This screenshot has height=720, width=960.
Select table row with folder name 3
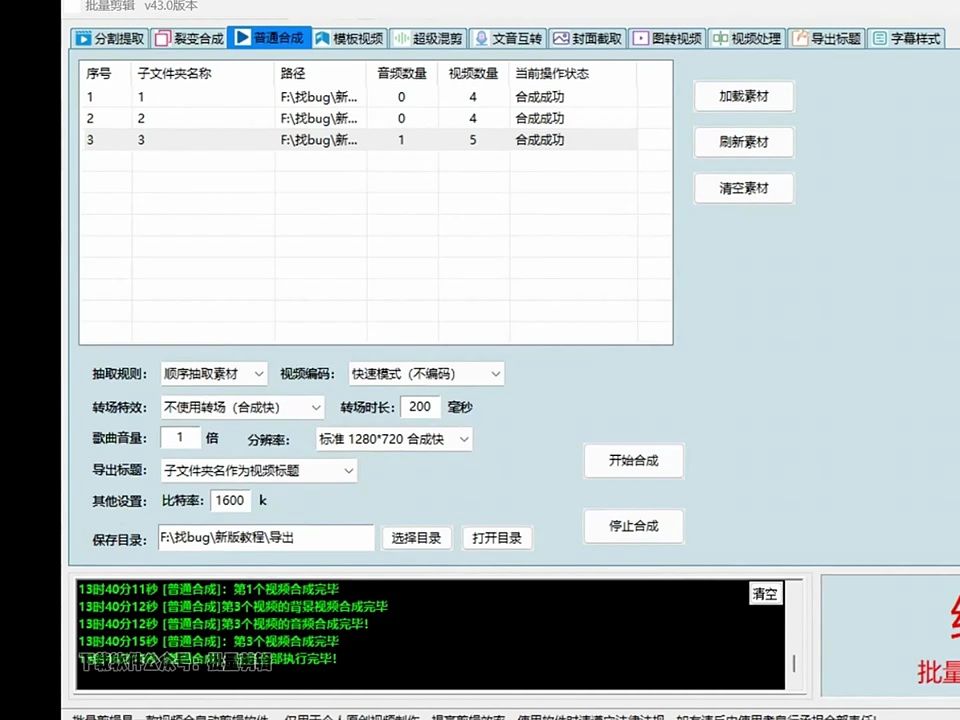pos(359,140)
